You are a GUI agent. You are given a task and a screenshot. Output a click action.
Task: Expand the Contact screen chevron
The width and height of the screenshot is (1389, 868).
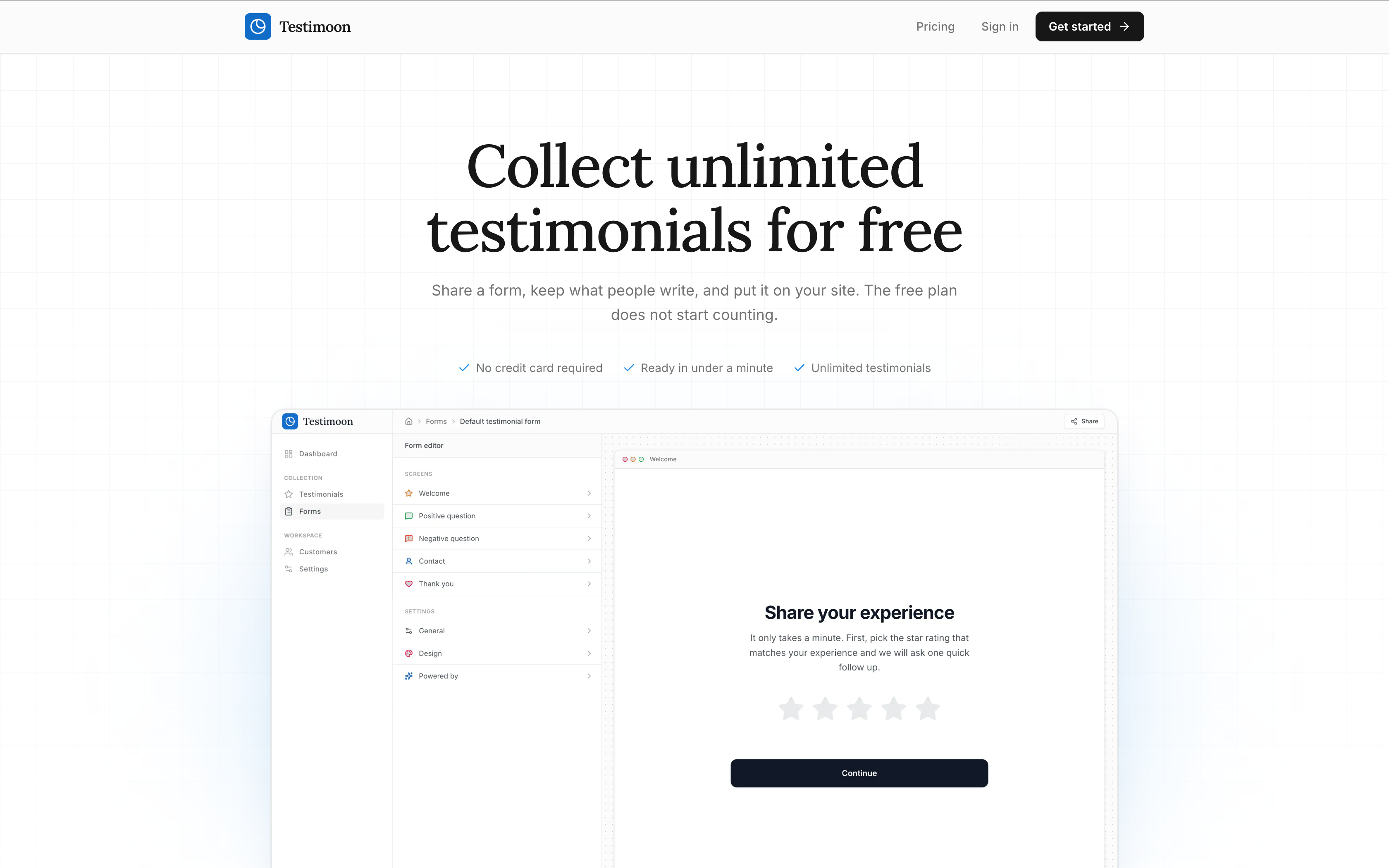(589, 561)
